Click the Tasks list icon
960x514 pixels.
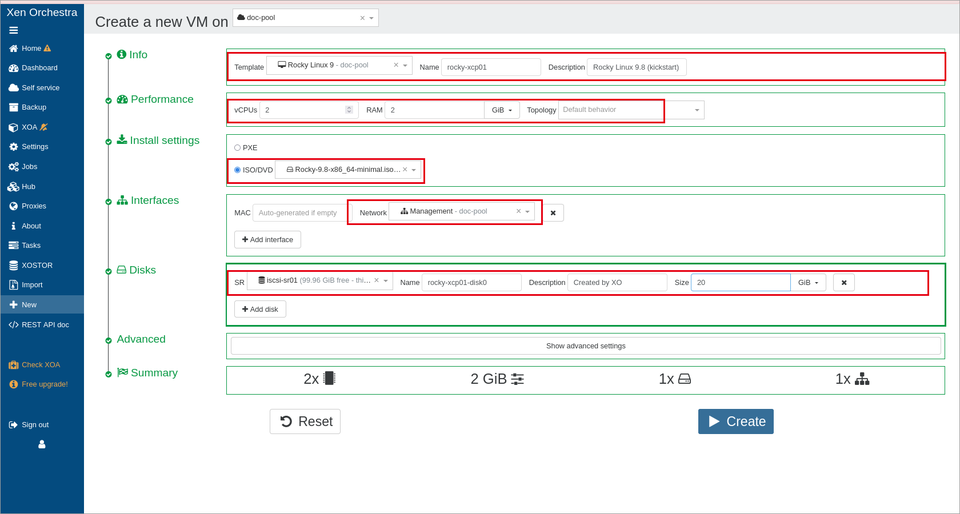(x=13, y=245)
